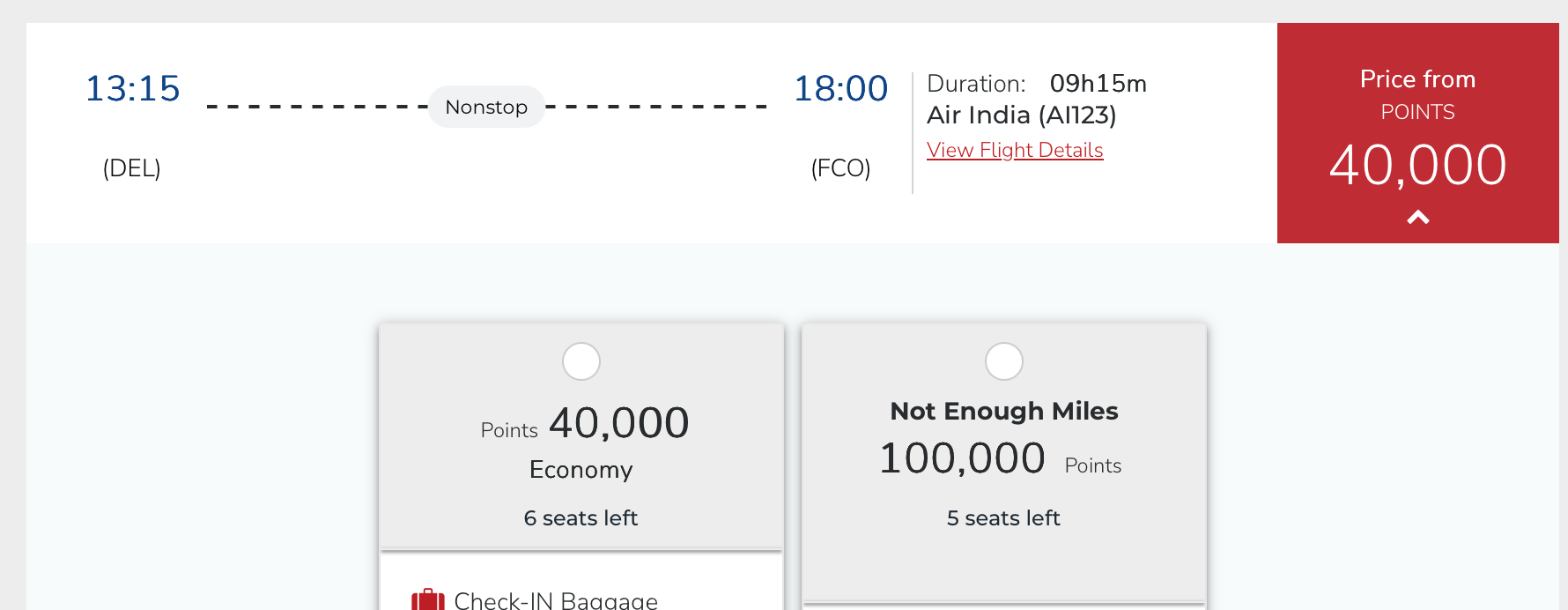Click the 5 seats left label
1568x610 pixels.
1003,518
